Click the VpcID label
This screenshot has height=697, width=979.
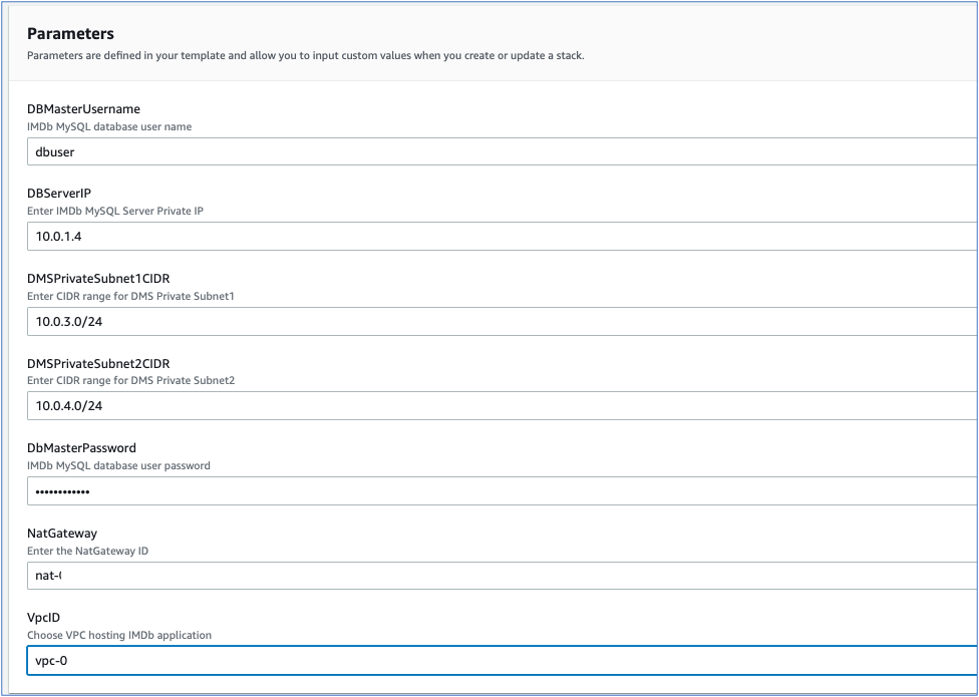[x=47, y=617]
